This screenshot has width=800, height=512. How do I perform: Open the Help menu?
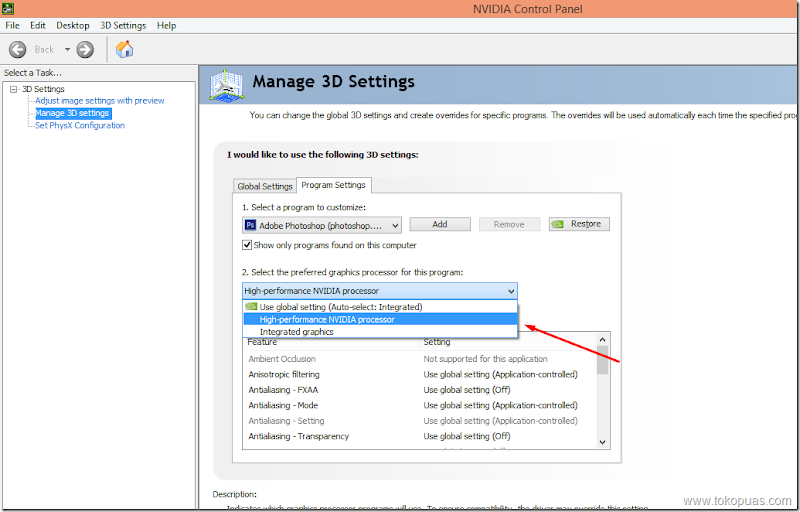[x=166, y=25]
